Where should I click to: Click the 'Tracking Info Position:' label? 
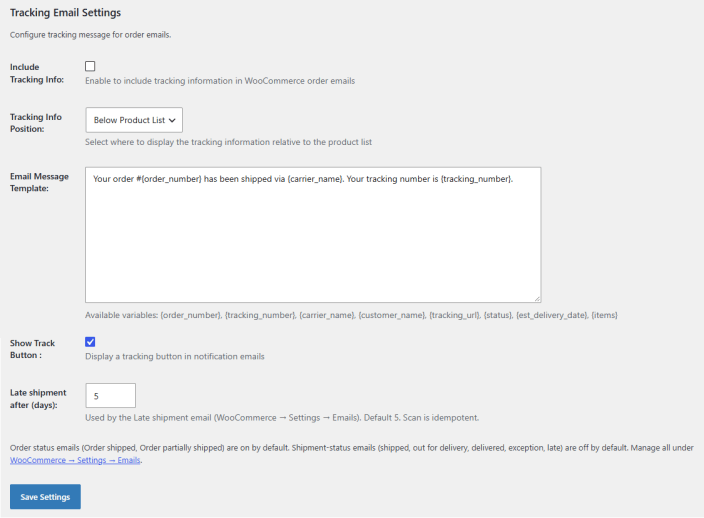pos(36,123)
